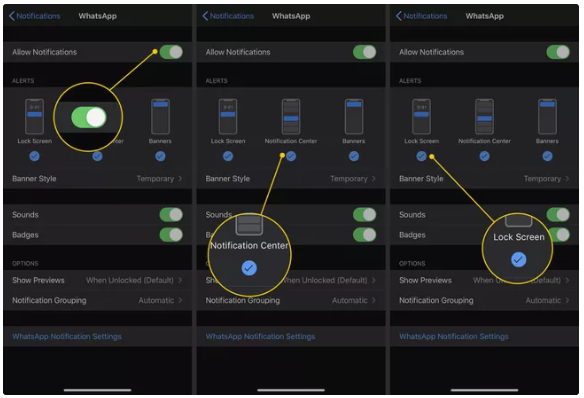Image resolution: width=584 pixels, height=398 pixels.
Task: Tap Lock Screen phone icon in left screenshot
Action: click(x=34, y=117)
